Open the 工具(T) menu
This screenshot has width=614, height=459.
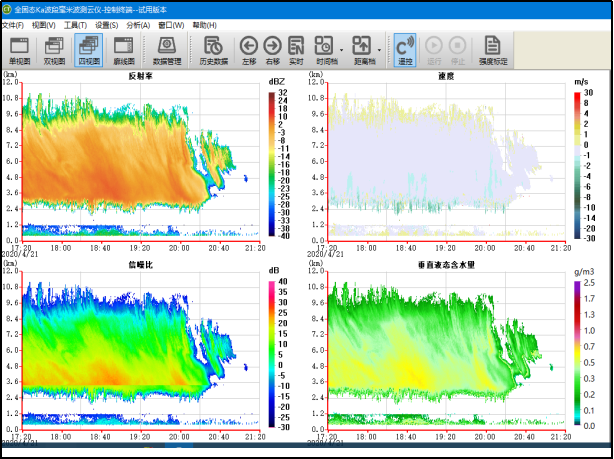tap(75, 25)
